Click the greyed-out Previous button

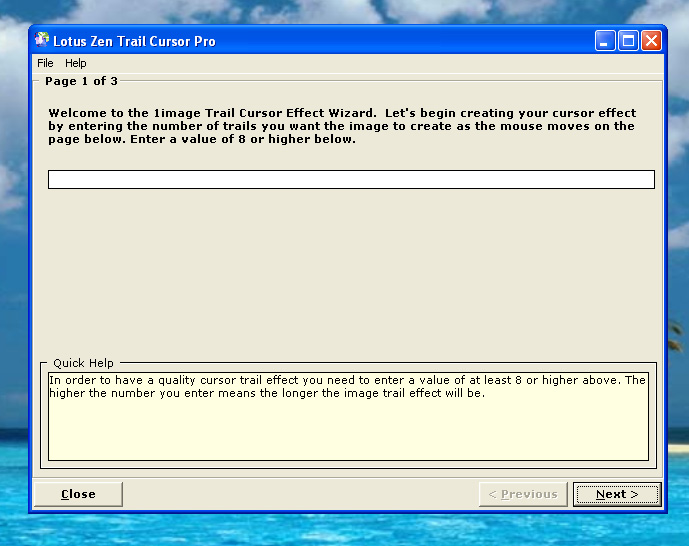point(523,494)
